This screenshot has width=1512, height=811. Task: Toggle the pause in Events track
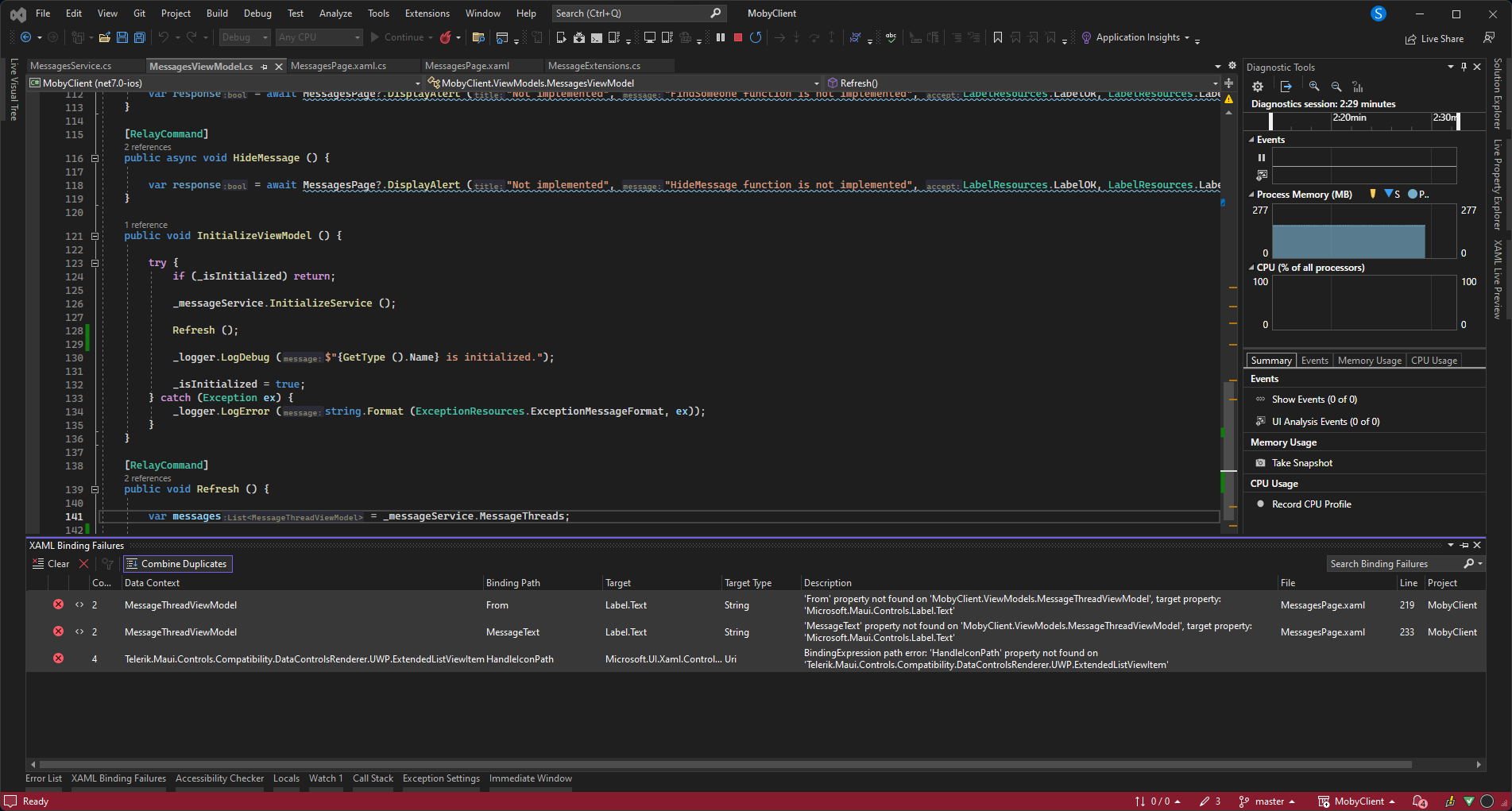pos(1262,157)
